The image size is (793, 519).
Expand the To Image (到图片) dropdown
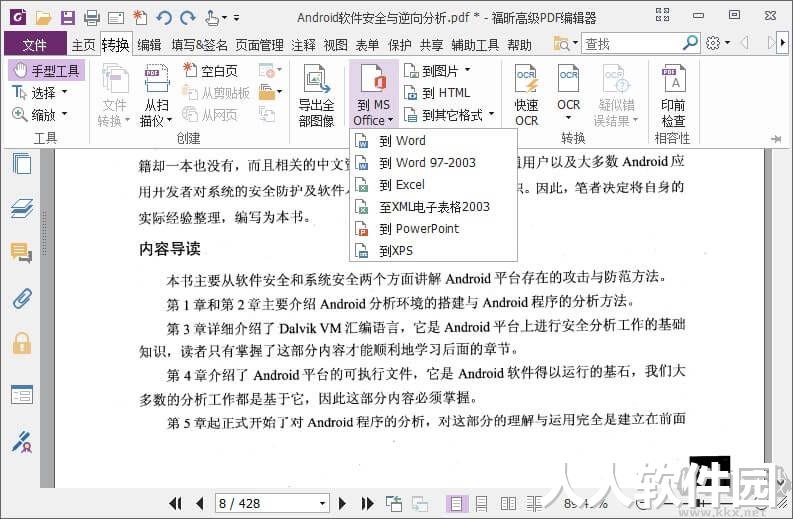[x=467, y=70]
